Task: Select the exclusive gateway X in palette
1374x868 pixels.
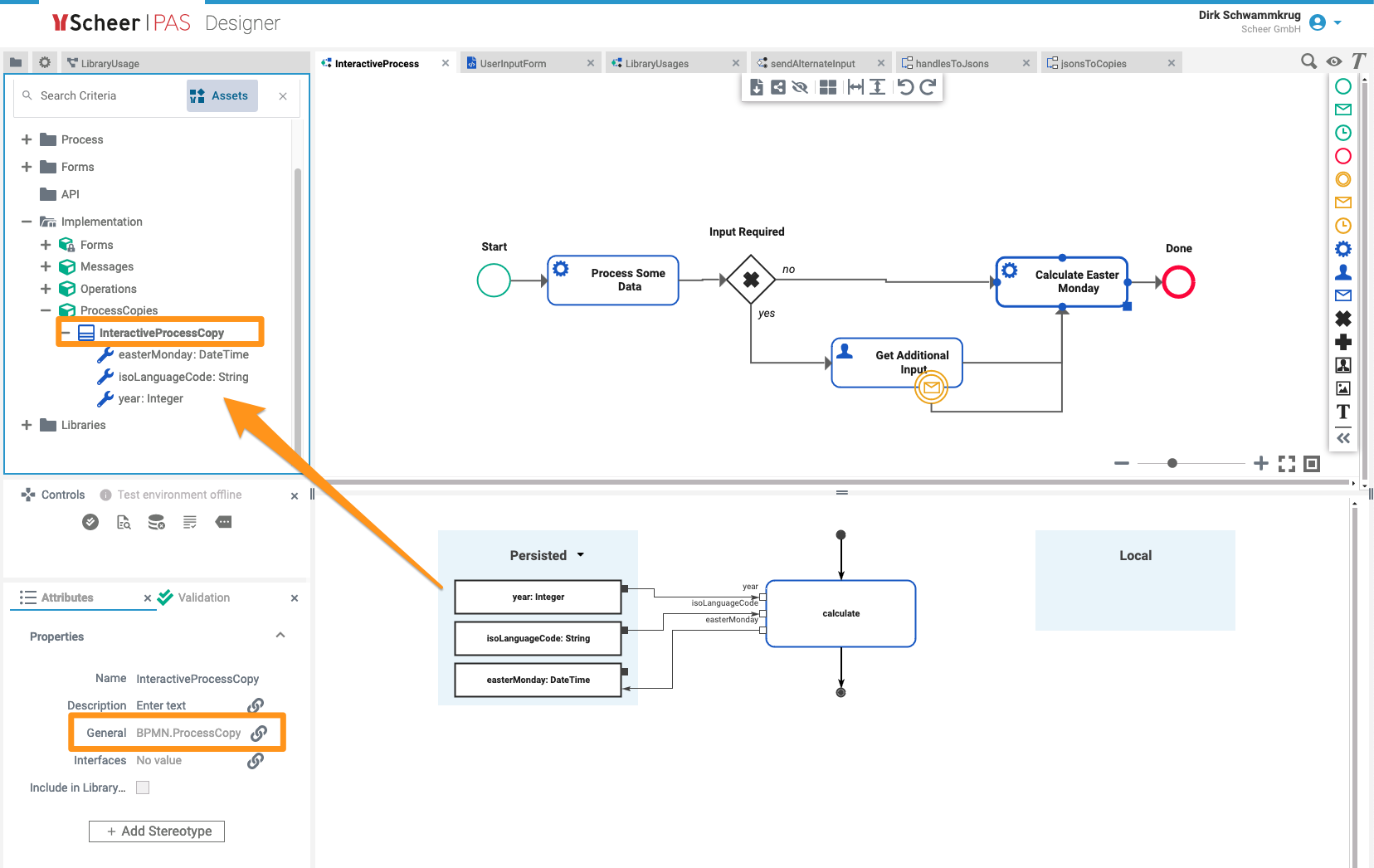Action: [x=1342, y=319]
